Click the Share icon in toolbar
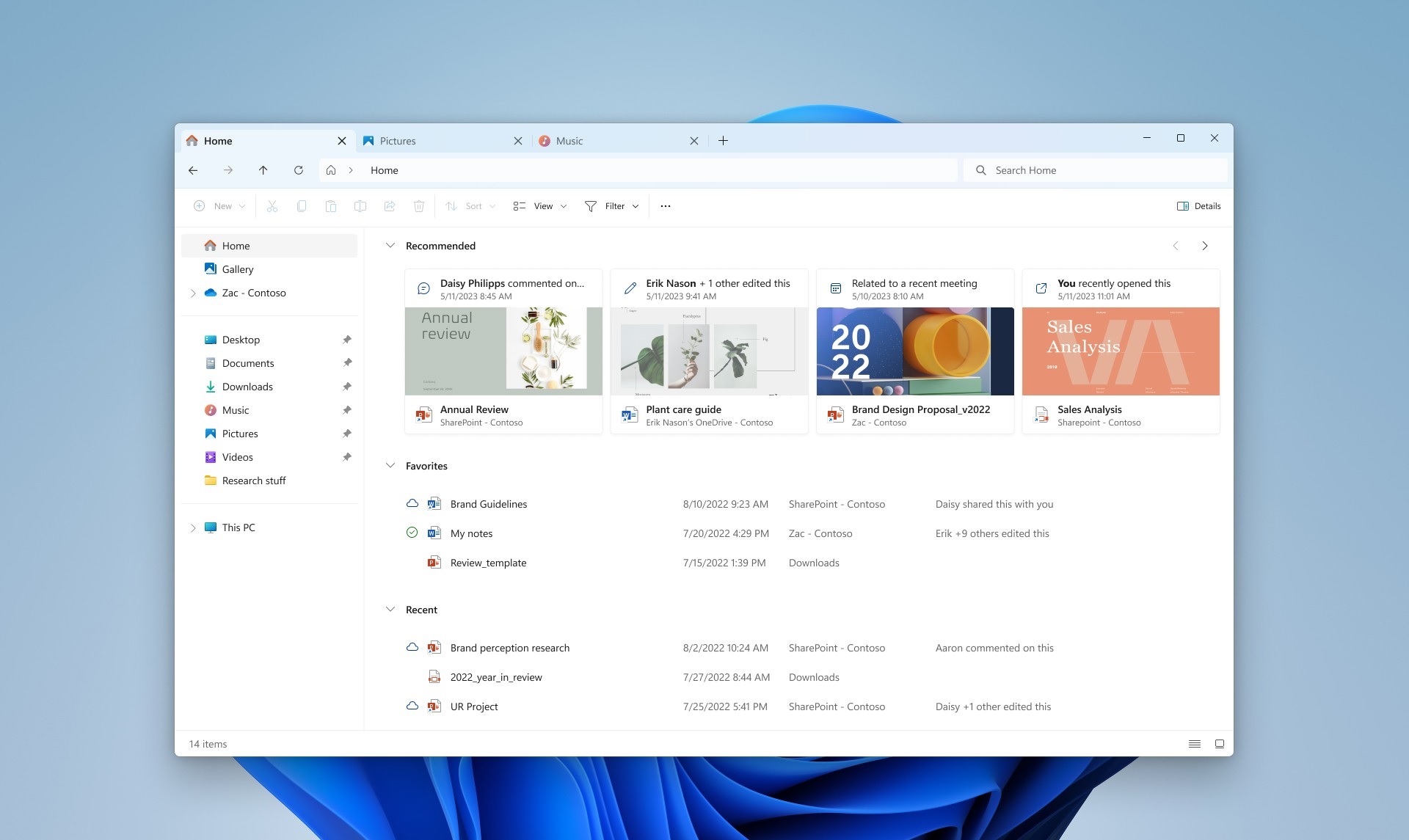The height and width of the screenshot is (840, 1409). pyautogui.click(x=389, y=206)
